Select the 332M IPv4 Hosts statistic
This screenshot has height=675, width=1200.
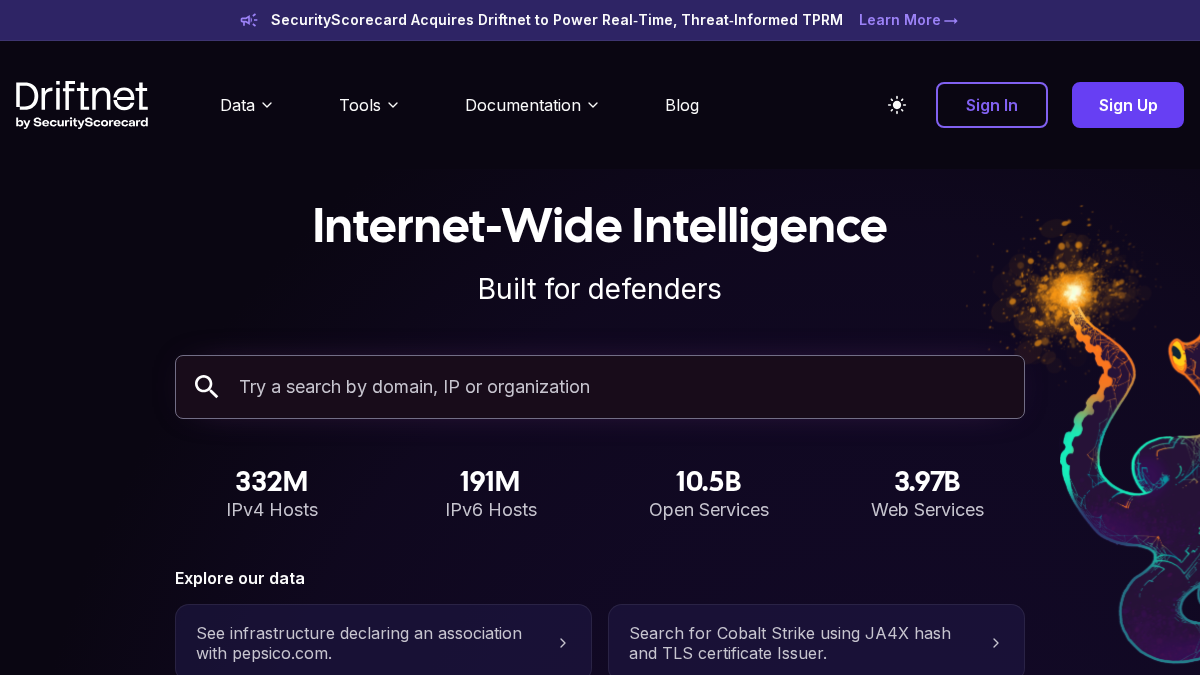[x=272, y=494]
